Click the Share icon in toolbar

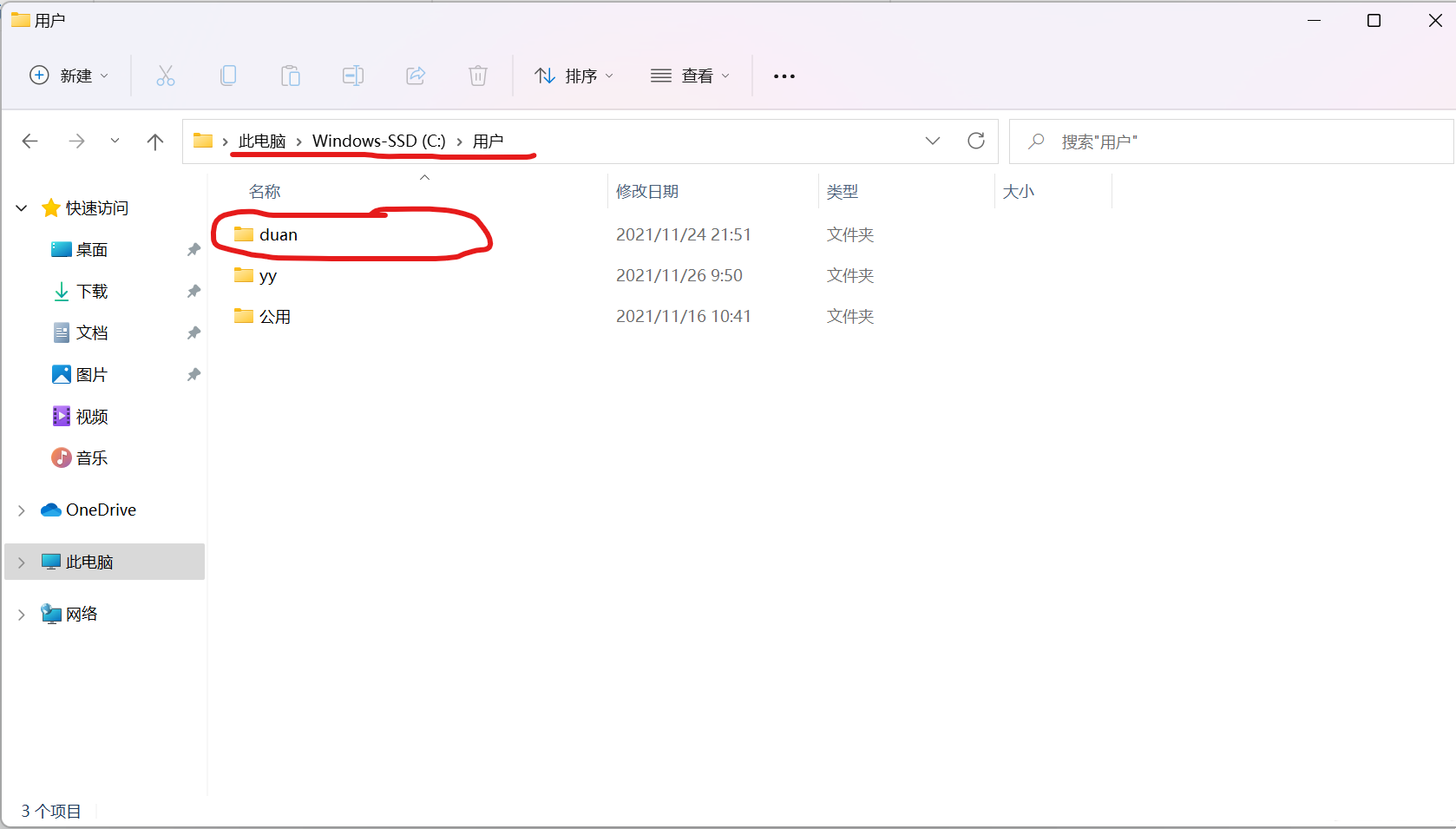pyautogui.click(x=416, y=76)
